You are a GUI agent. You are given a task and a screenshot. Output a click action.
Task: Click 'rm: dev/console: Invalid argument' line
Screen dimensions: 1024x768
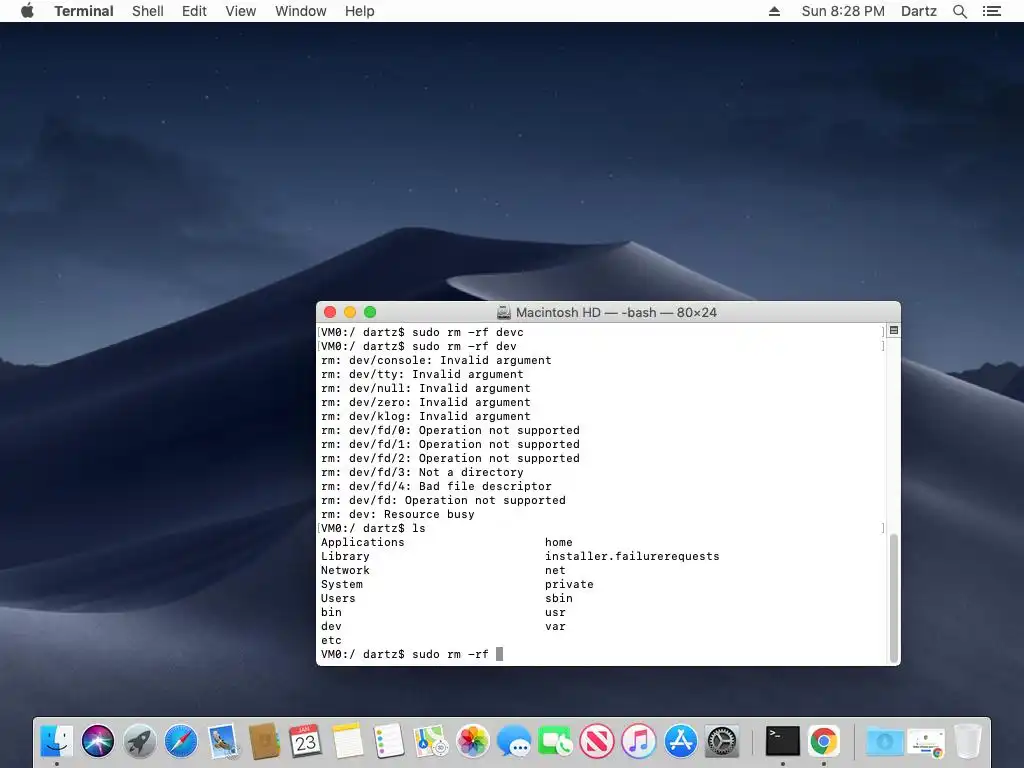pos(436,360)
